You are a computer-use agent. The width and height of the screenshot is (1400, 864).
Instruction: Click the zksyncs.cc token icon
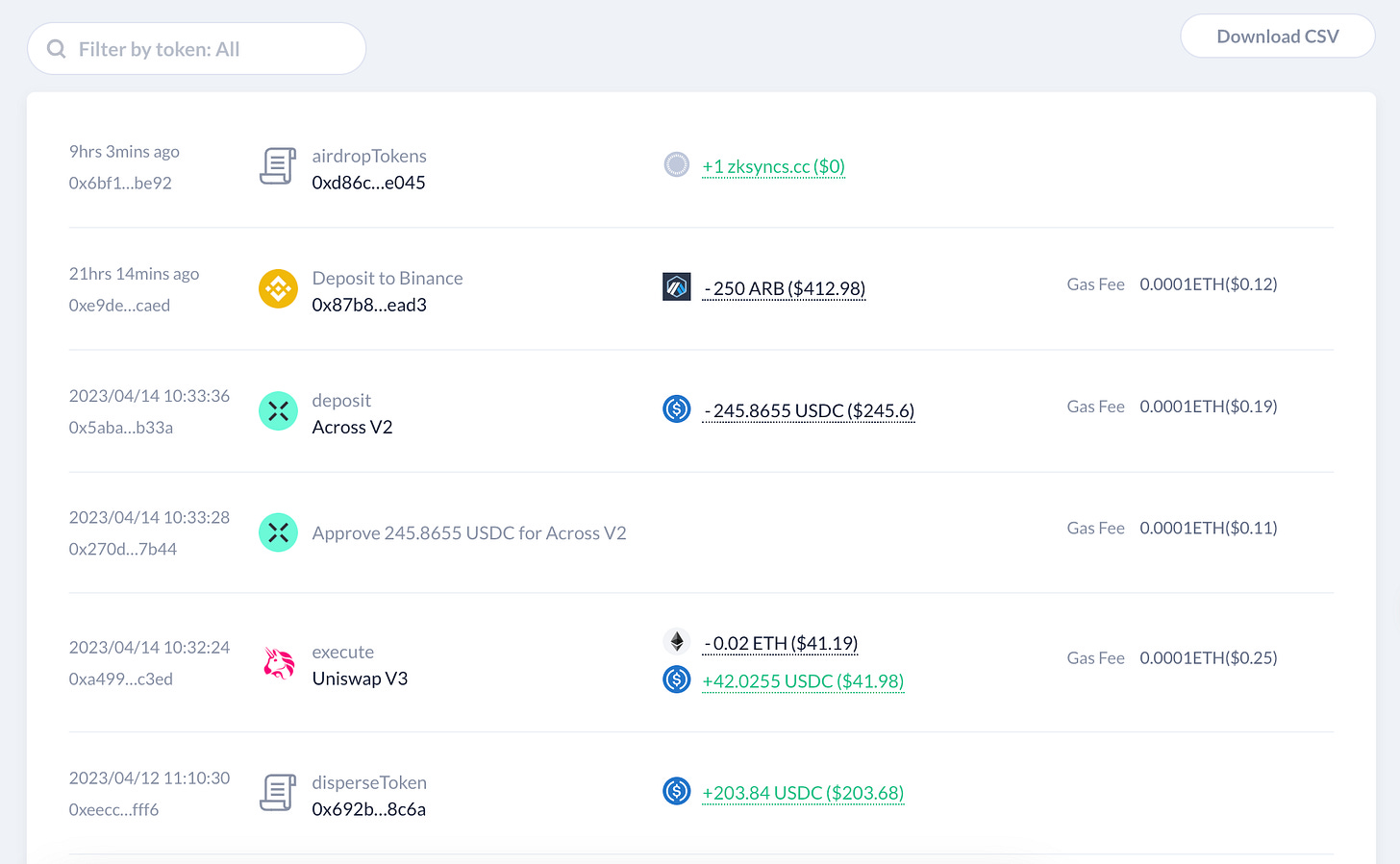pyautogui.click(x=677, y=164)
